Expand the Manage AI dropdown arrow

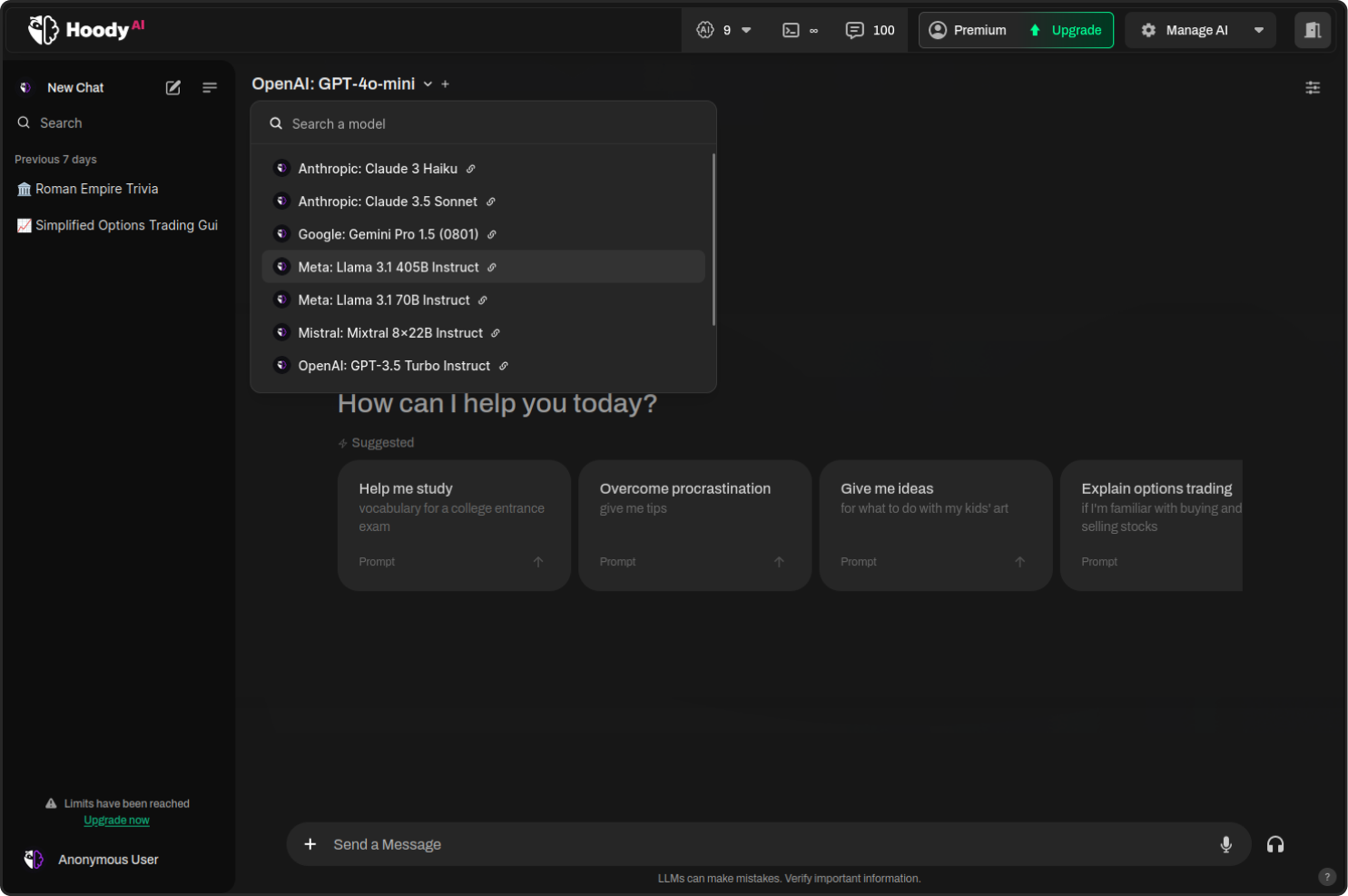click(x=1259, y=30)
